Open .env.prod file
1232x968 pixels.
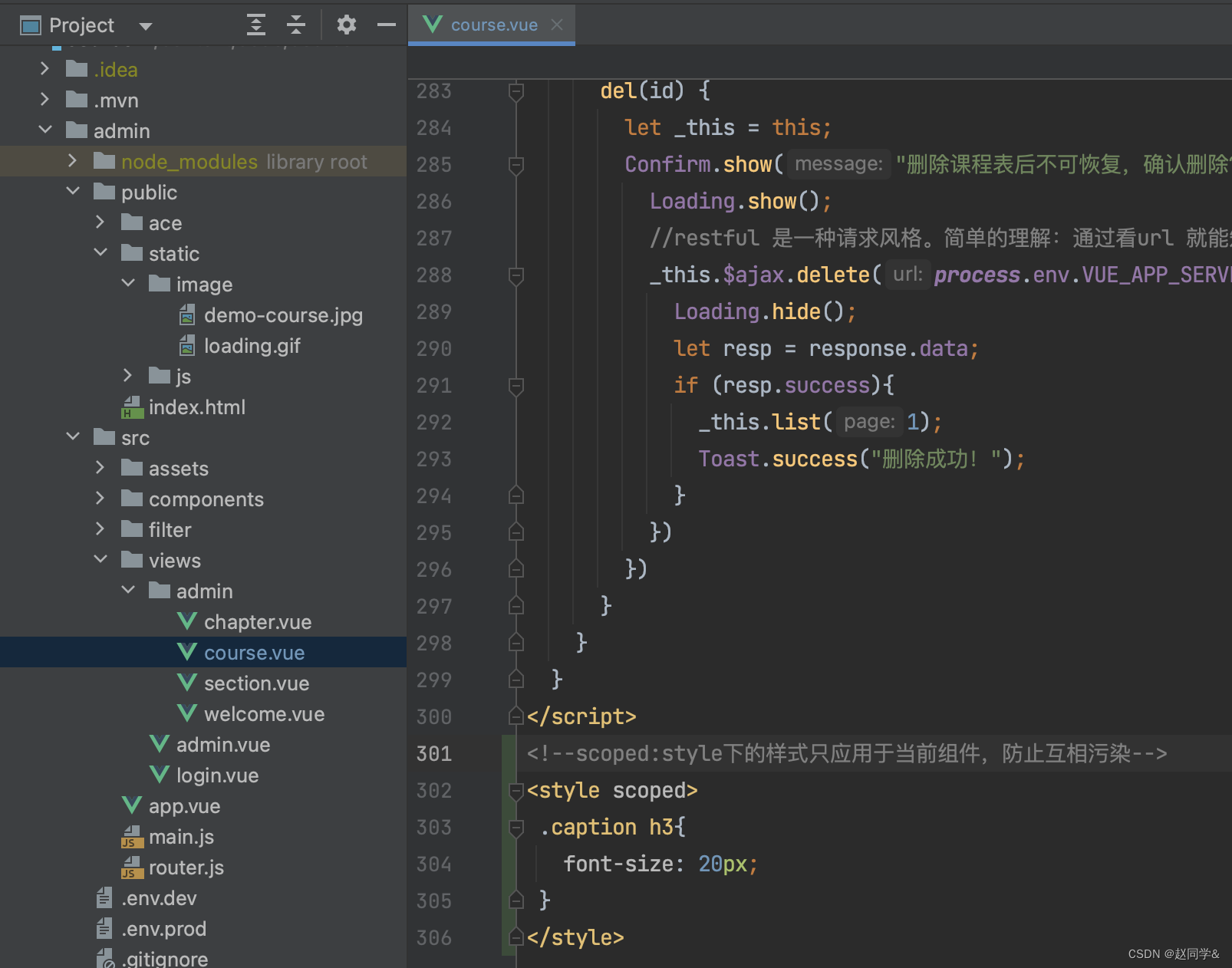pos(163,929)
